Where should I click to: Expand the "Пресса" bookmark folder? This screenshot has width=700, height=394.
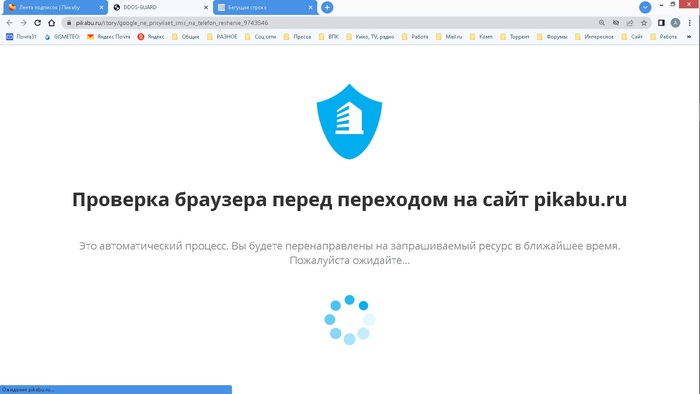coord(297,37)
